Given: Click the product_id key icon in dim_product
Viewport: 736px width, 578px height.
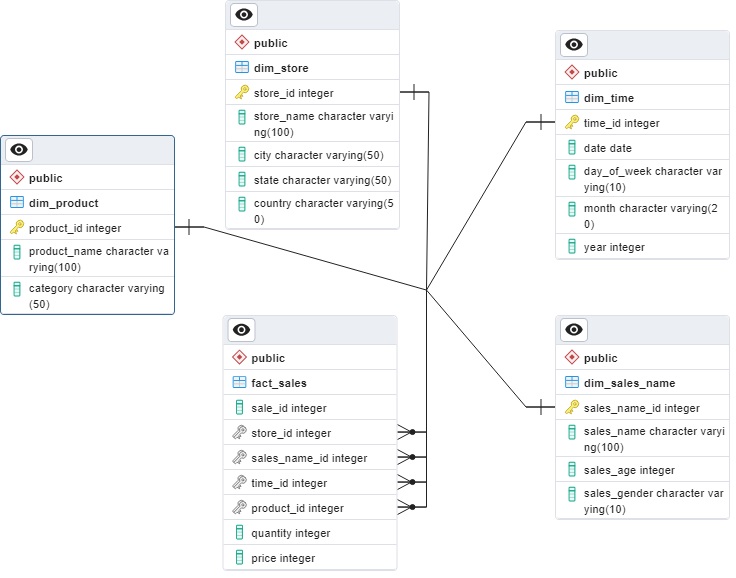Looking at the screenshot, I should pos(17,228).
